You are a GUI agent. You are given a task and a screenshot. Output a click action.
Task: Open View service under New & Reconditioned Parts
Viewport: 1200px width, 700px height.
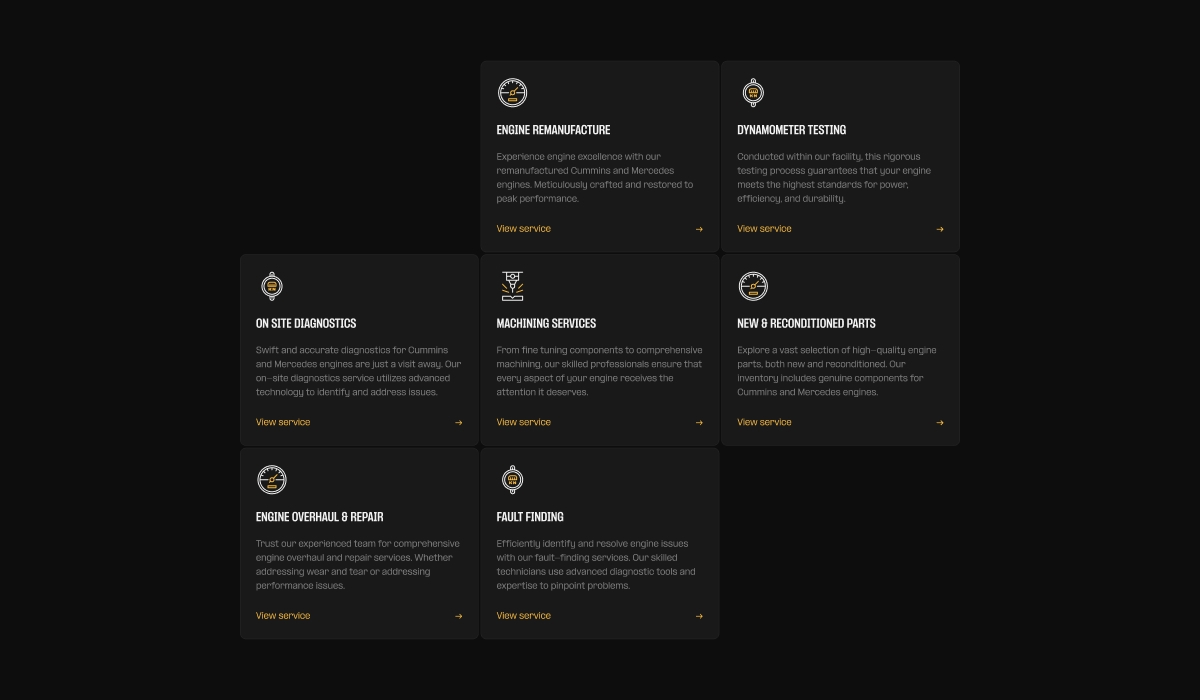click(764, 422)
